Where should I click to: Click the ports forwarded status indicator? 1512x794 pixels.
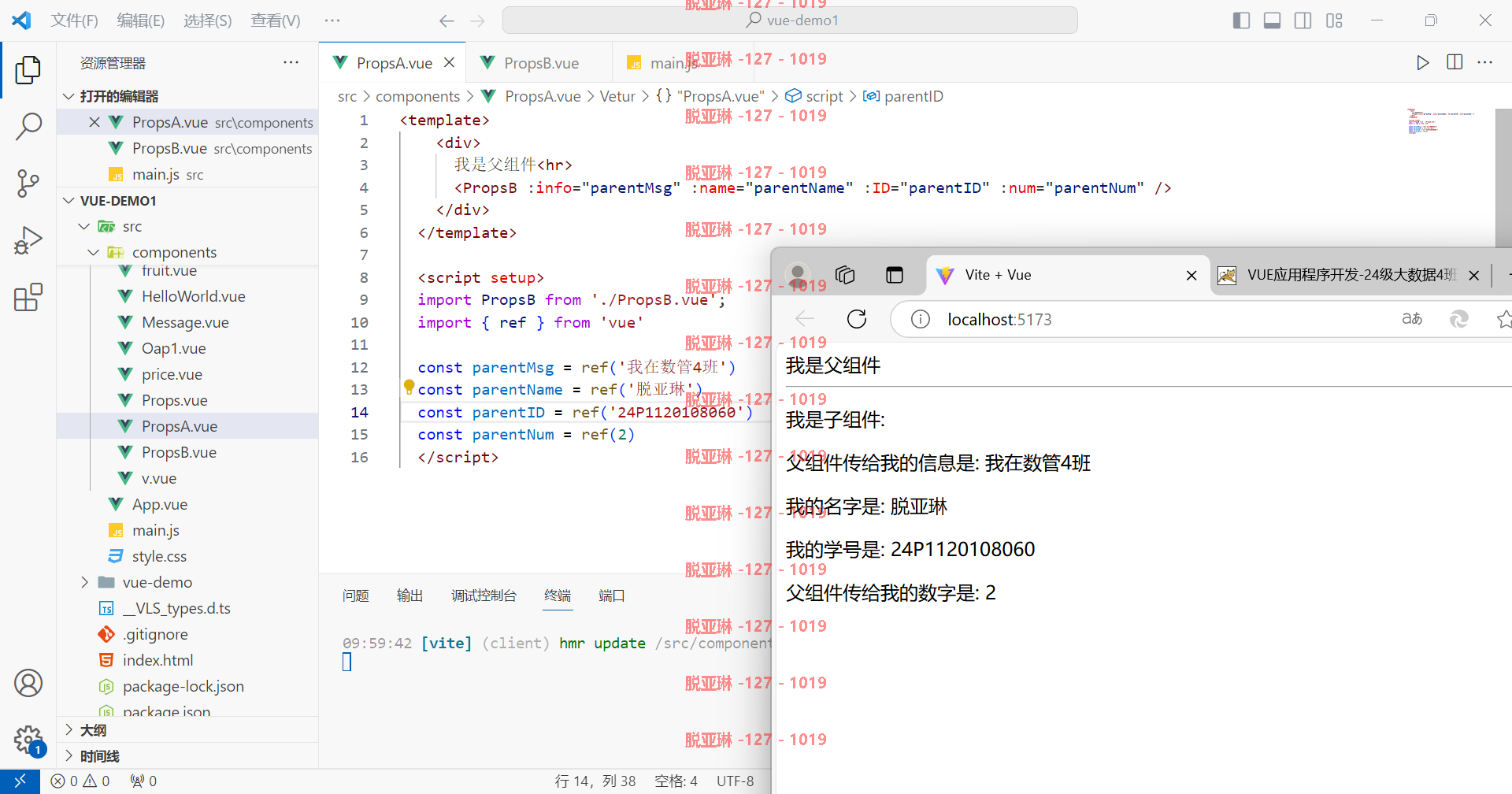[x=143, y=781]
